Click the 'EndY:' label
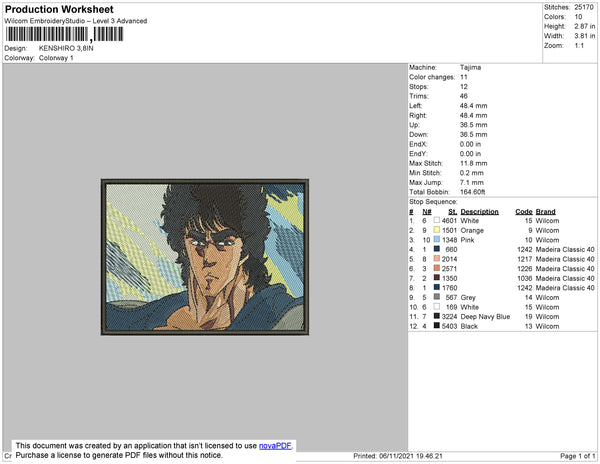600x464 pixels. tap(418, 154)
